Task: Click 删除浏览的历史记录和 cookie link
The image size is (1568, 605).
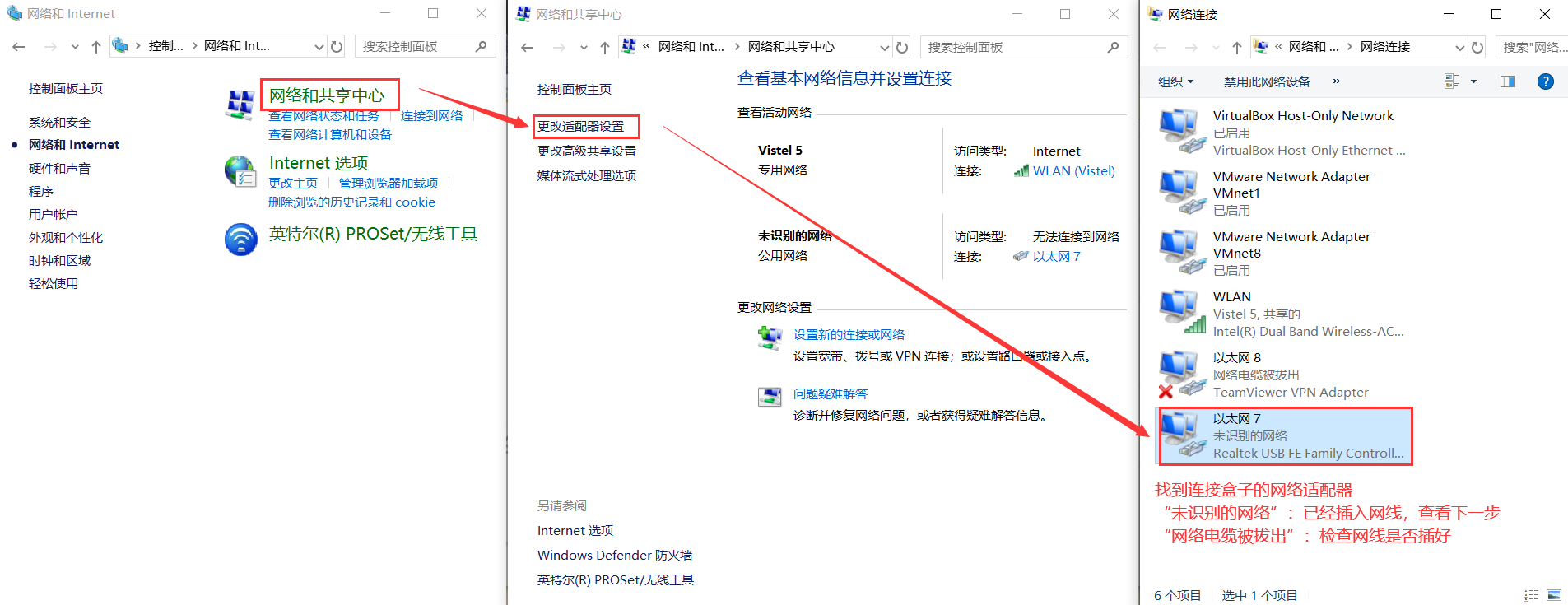Action: 351,202
